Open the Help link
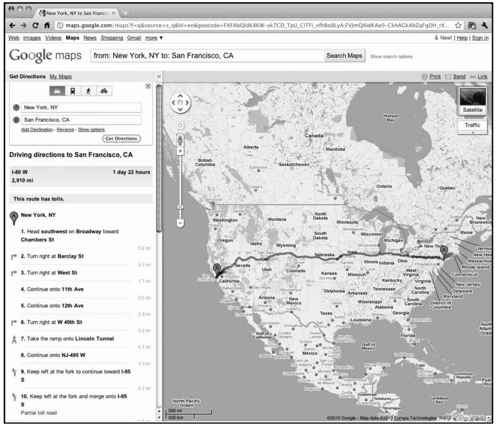The image size is (501, 427). pos(462,38)
